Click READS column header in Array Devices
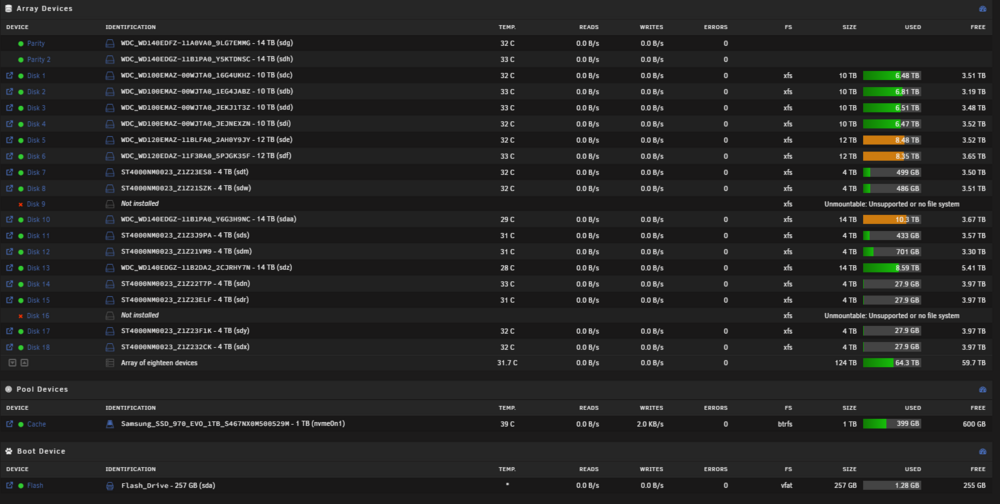 589,27
